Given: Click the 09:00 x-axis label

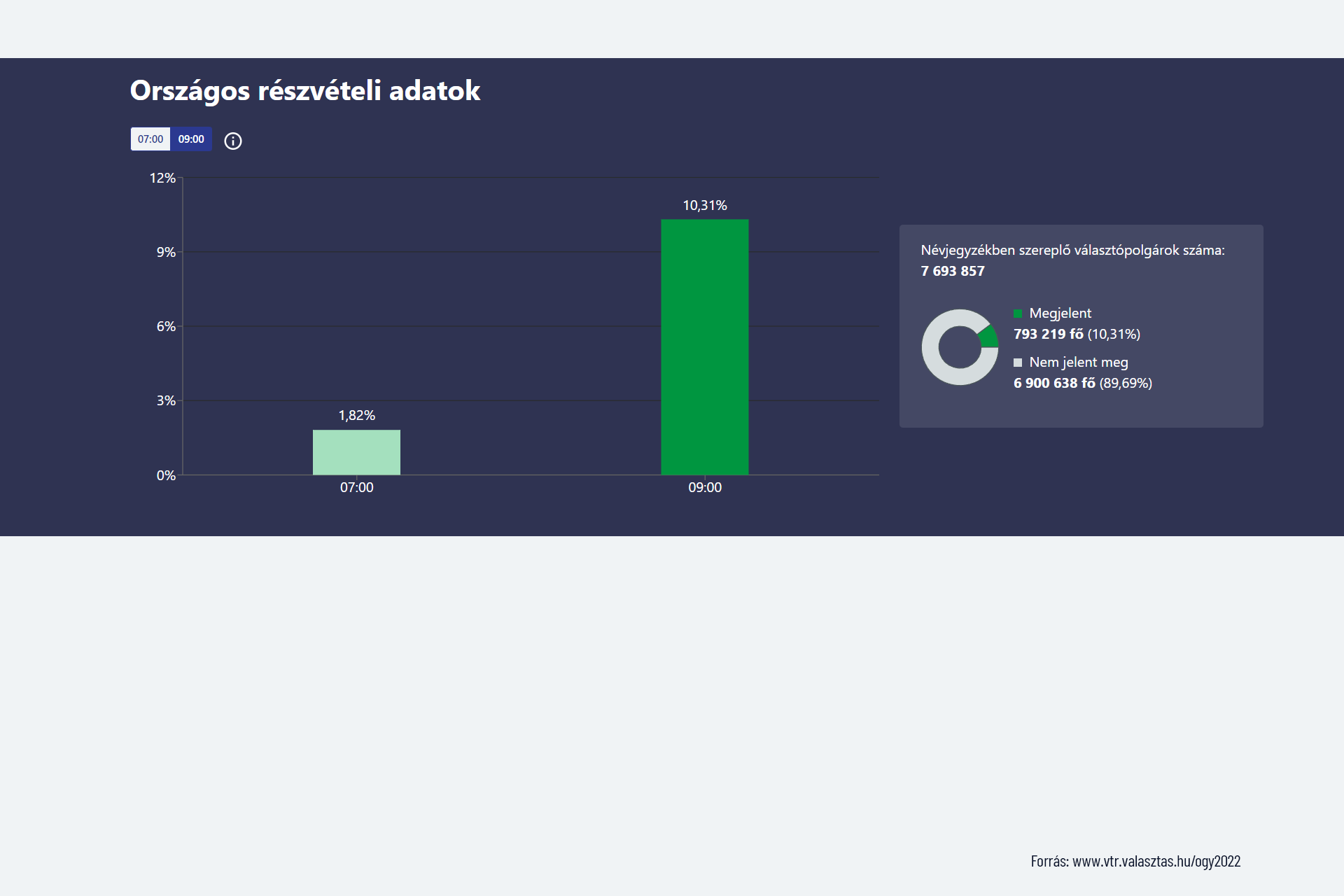Looking at the screenshot, I should [704, 488].
